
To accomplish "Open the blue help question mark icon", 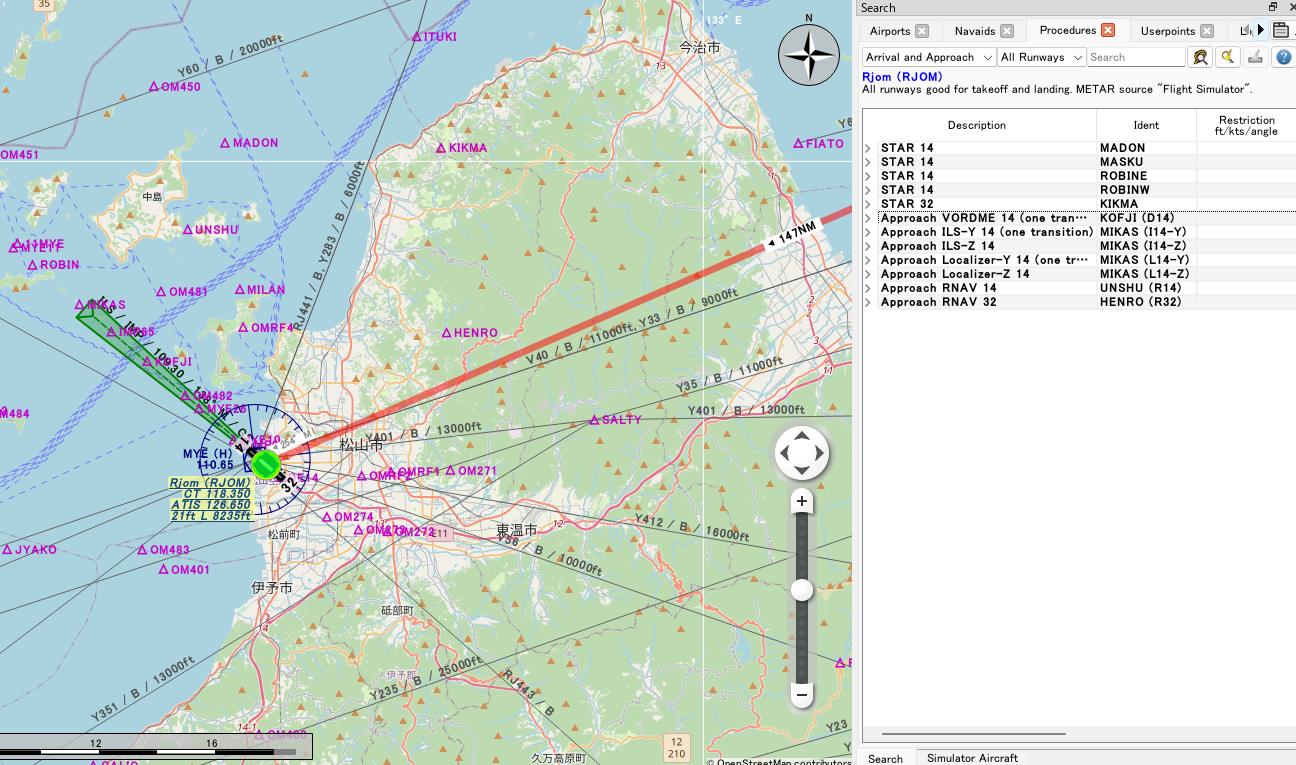I will pyautogui.click(x=1283, y=57).
